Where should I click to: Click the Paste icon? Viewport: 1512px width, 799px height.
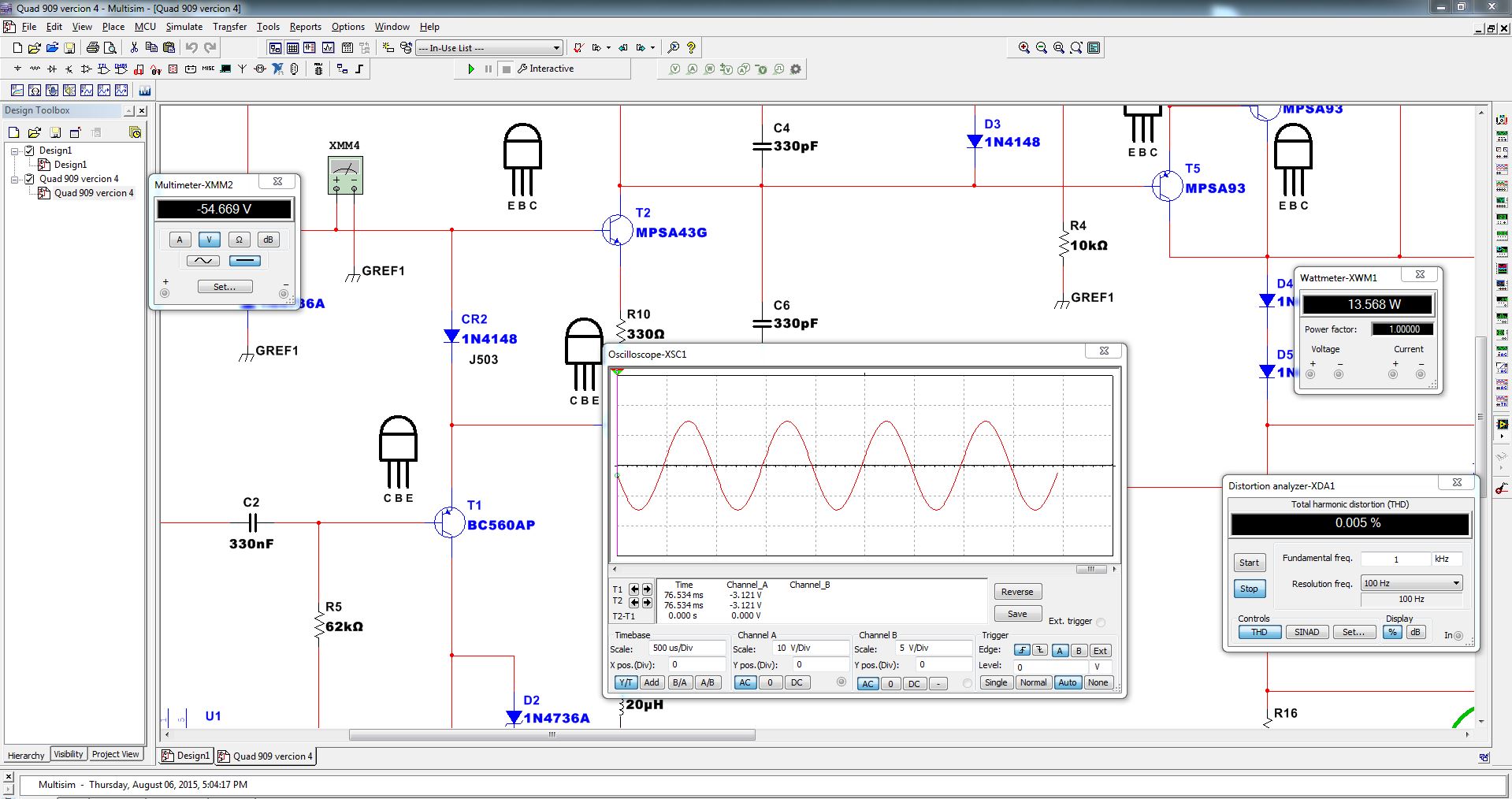(x=169, y=48)
